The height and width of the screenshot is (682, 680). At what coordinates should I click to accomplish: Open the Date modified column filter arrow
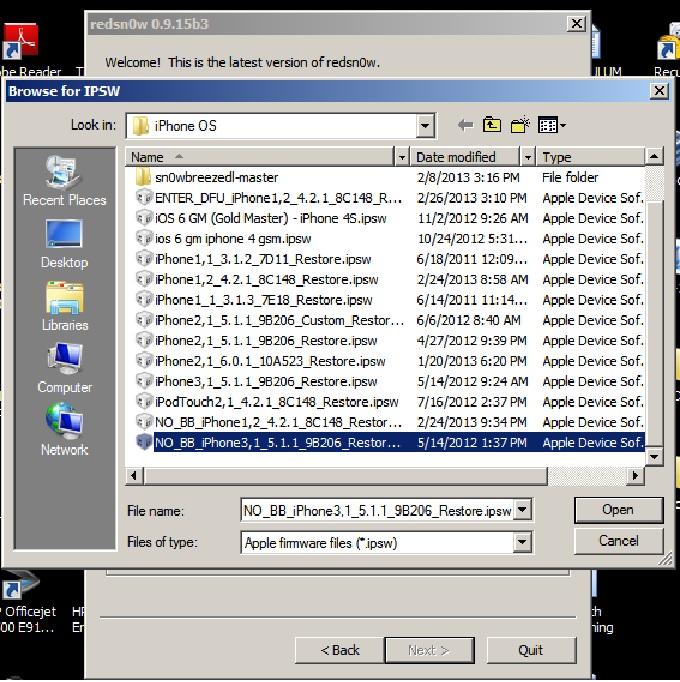click(527, 157)
